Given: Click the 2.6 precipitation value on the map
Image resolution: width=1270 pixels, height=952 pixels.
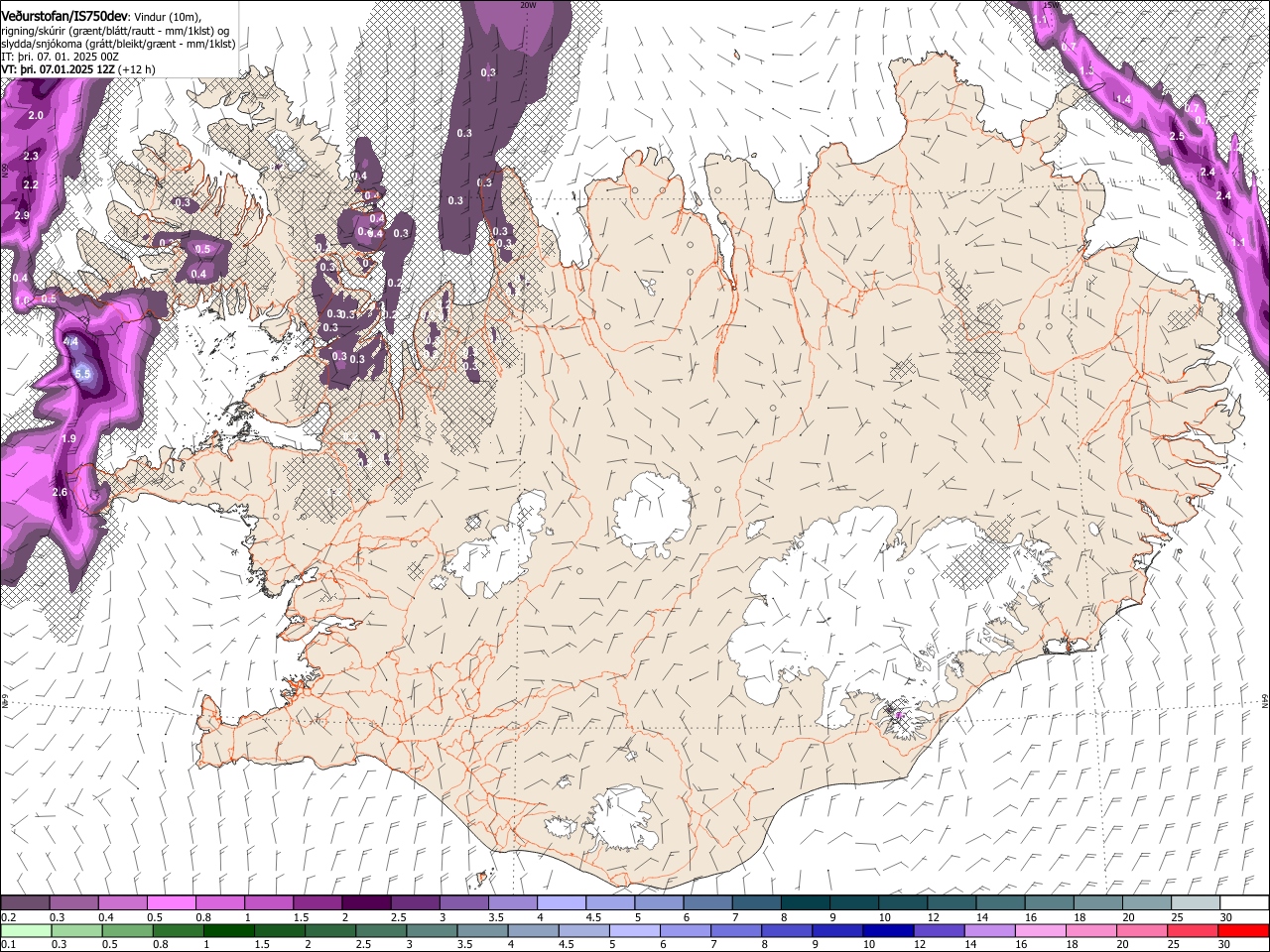Looking at the screenshot, I should click(x=60, y=492).
